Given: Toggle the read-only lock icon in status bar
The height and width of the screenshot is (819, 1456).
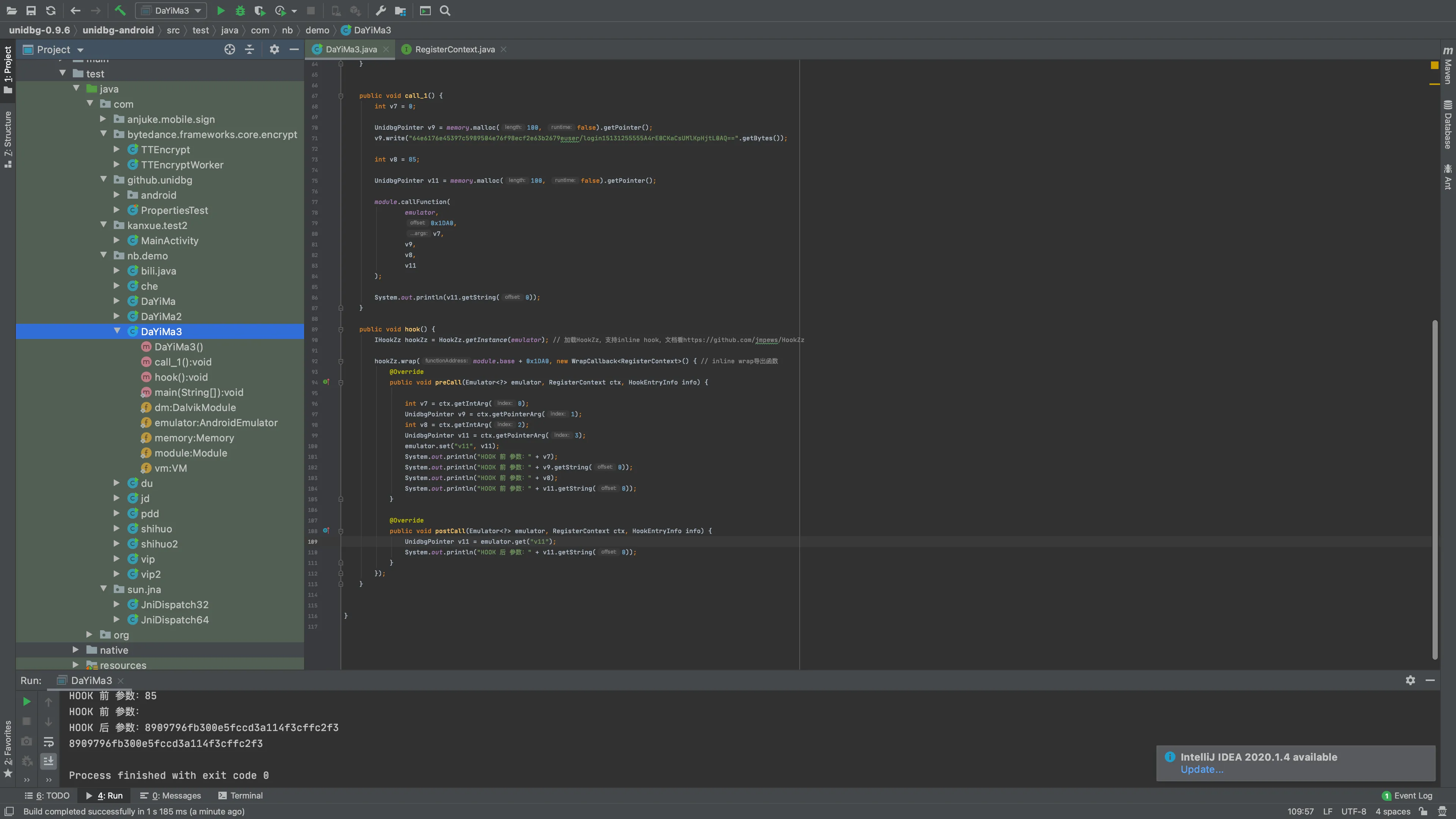Looking at the screenshot, I should click(x=1423, y=811).
